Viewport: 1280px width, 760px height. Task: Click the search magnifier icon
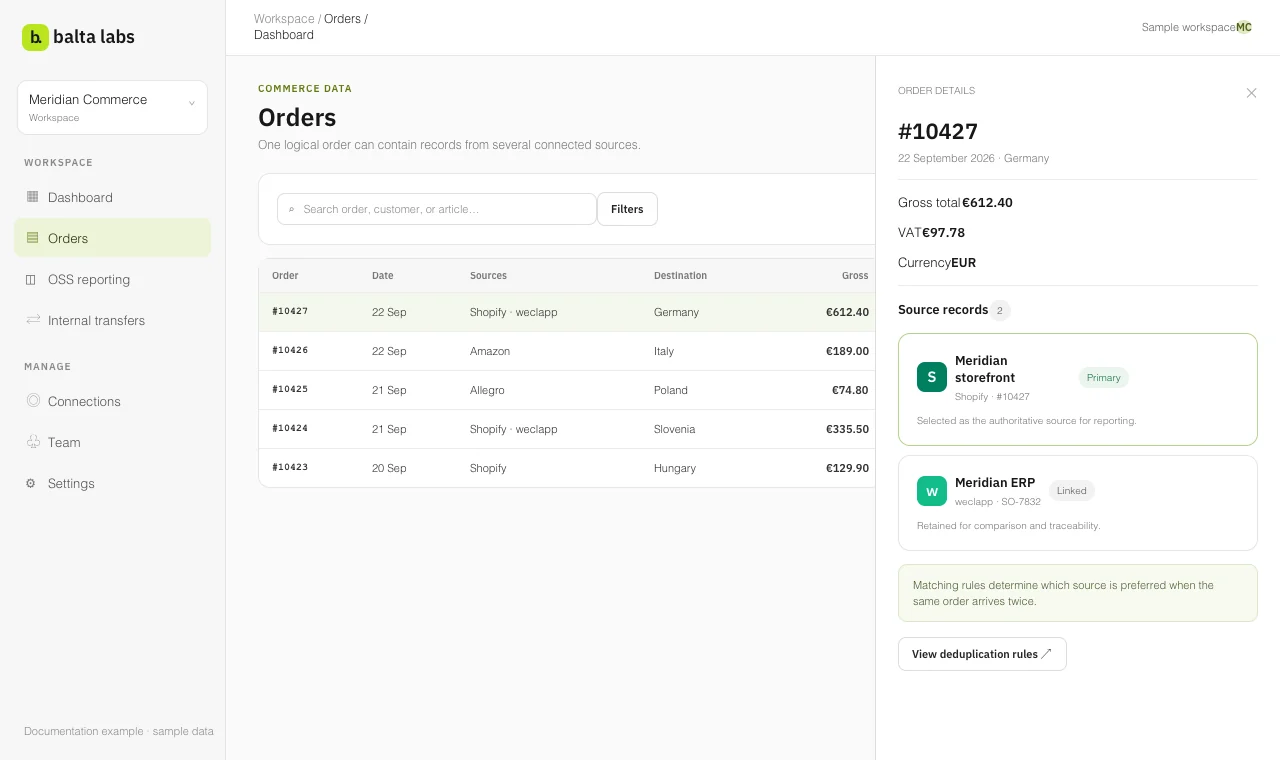coord(292,209)
